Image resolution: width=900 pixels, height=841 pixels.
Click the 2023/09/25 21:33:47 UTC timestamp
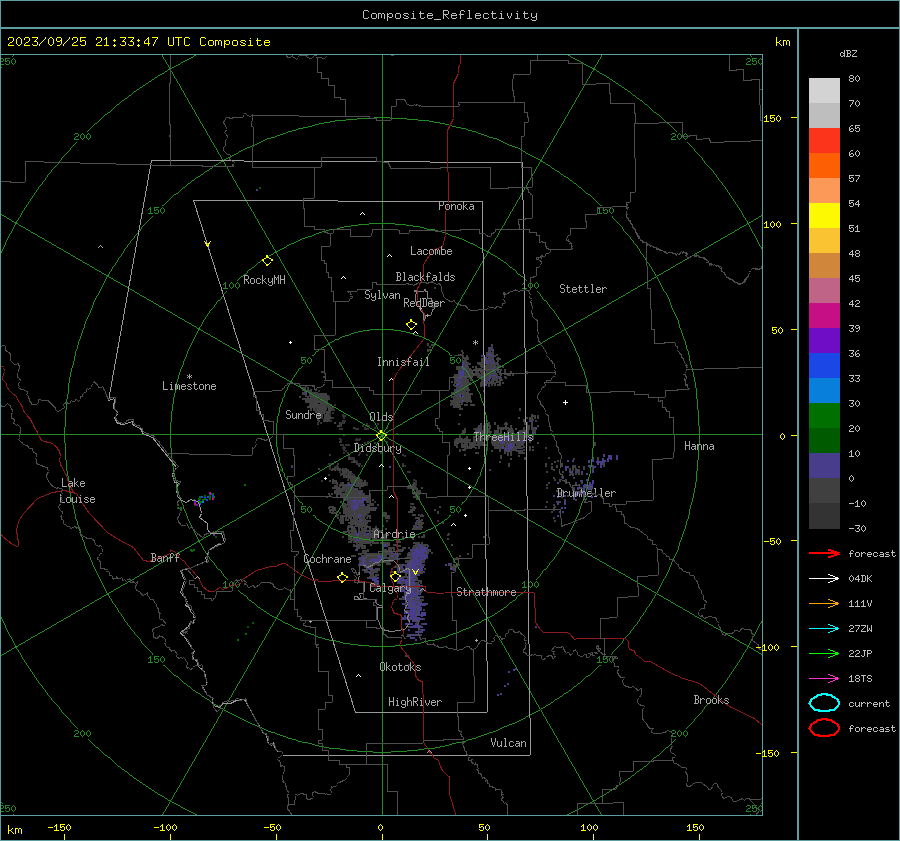tap(98, 42)
